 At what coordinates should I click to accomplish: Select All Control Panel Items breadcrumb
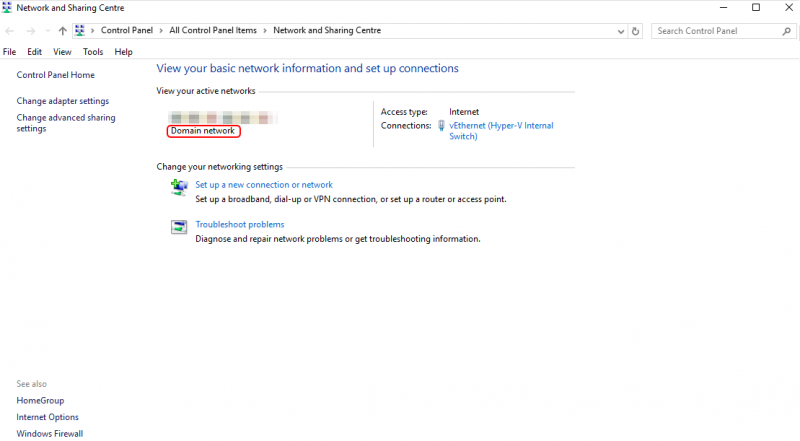pyautogui.click(x=213, y=30)
